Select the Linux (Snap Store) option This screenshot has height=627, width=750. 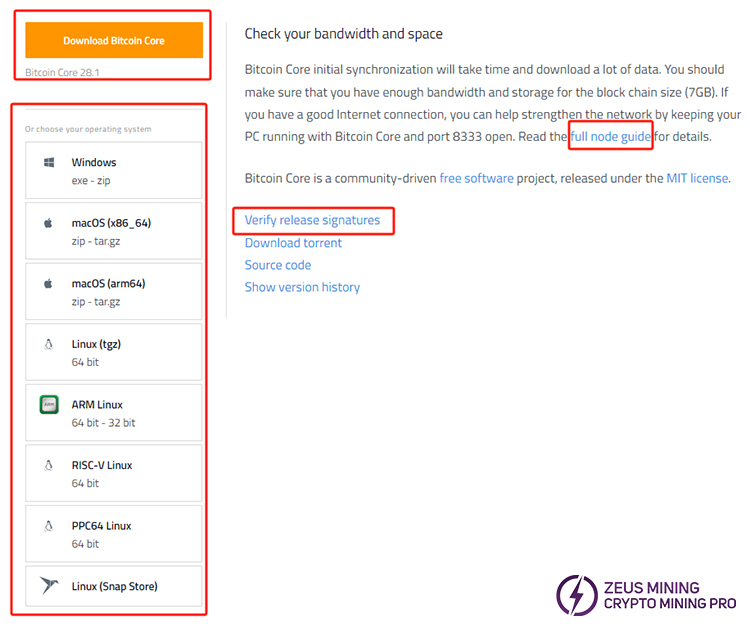(113, 586)
